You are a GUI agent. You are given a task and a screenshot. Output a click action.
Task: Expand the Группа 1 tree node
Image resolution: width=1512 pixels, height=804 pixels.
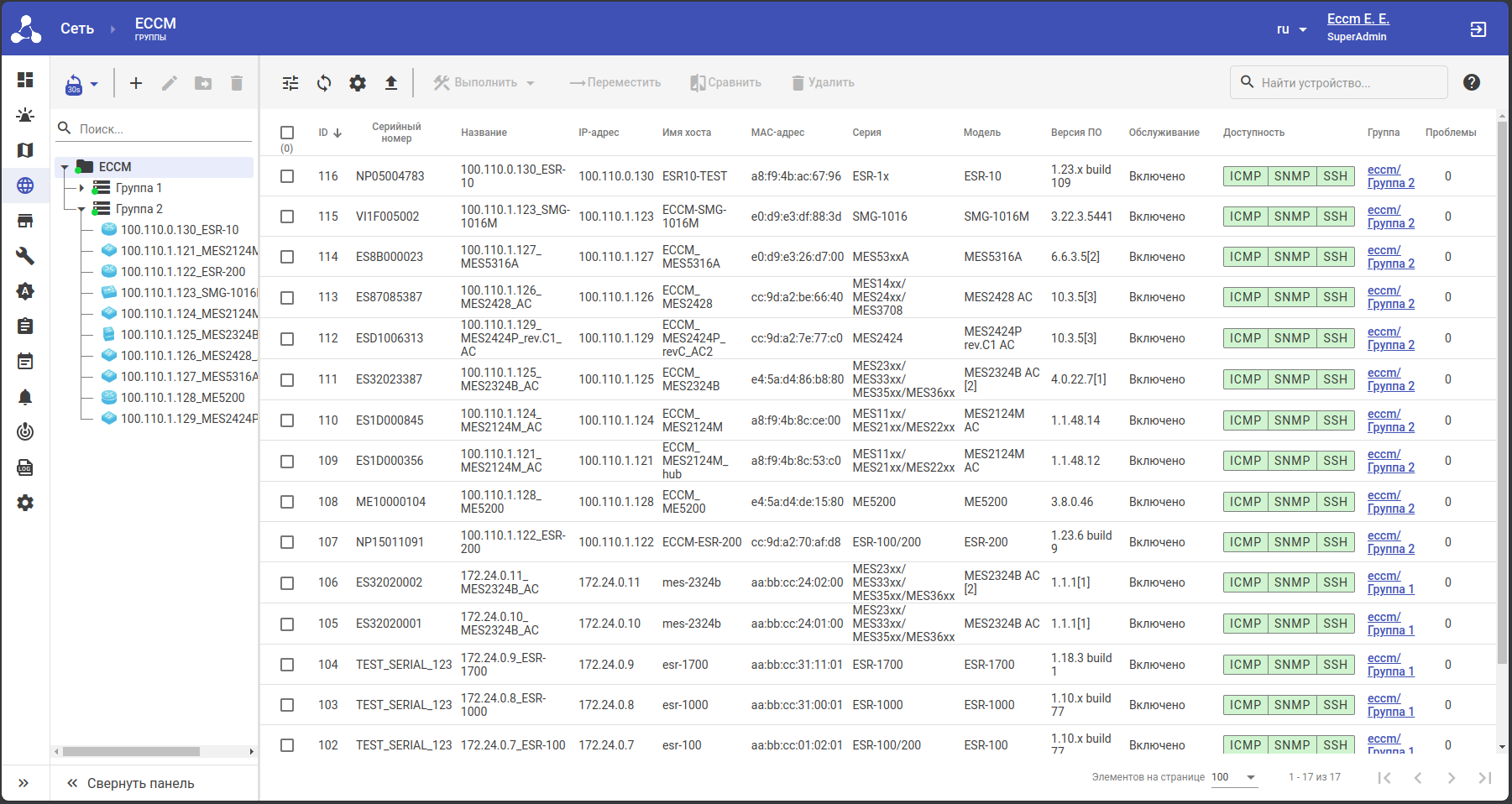coord(81,188)
